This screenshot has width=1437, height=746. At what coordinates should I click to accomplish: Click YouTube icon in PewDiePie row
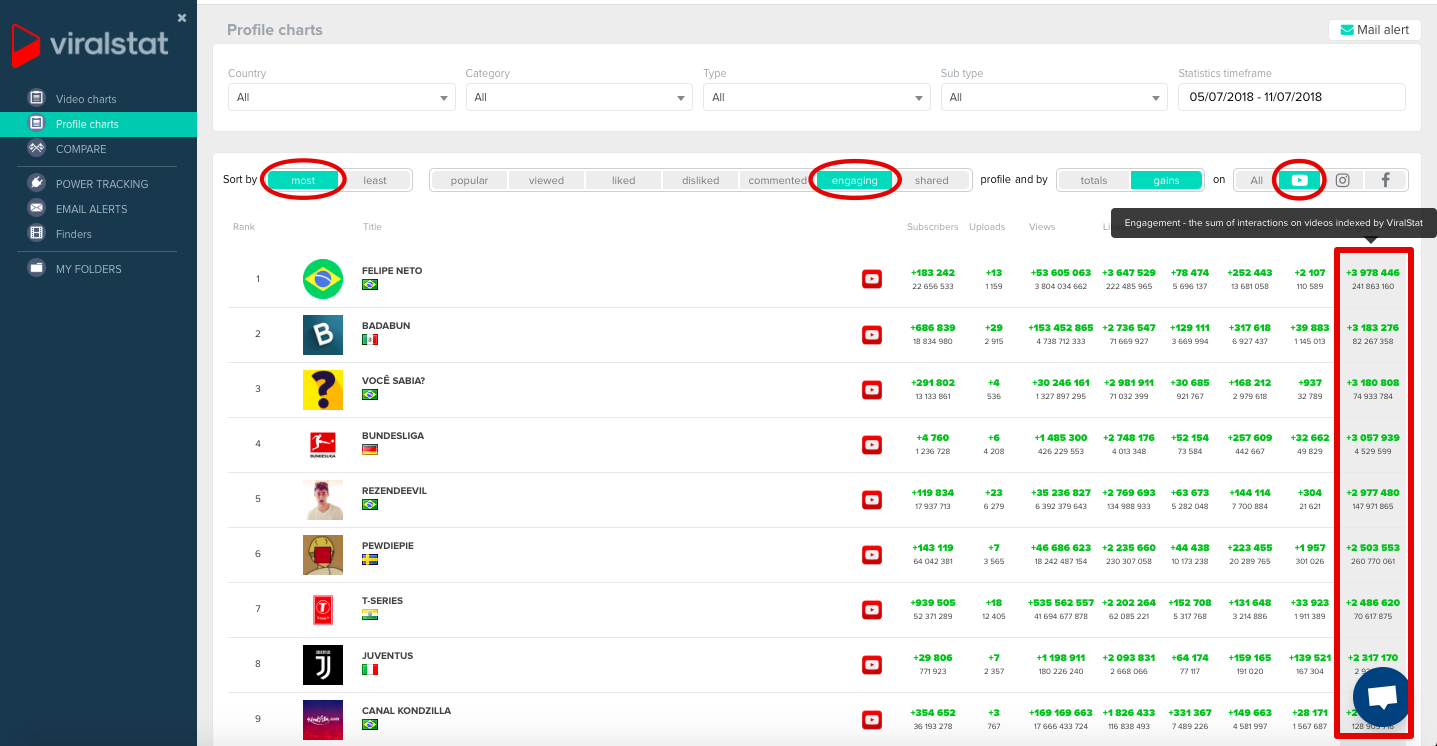coord(872,554)
